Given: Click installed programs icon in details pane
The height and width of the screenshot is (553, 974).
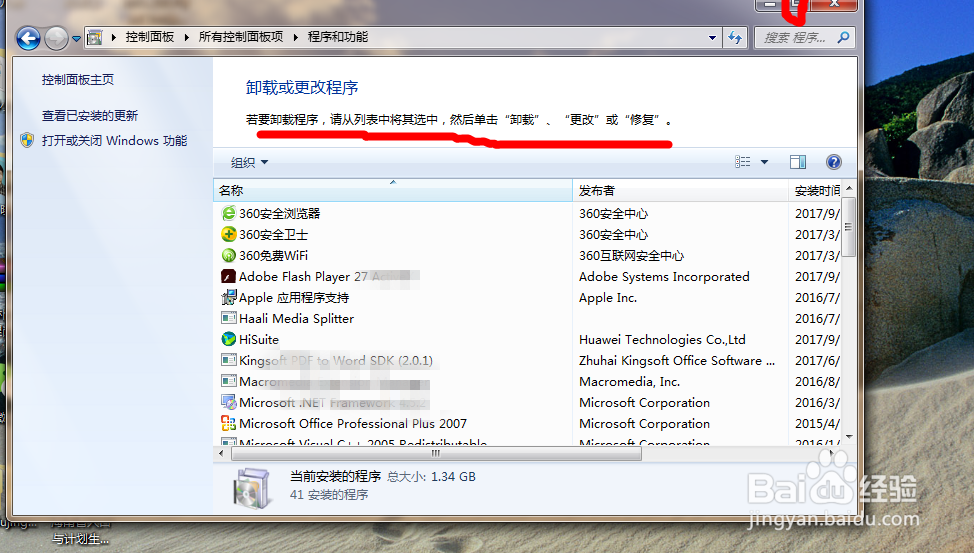Looking at the screenshot, I should (252, 488).
